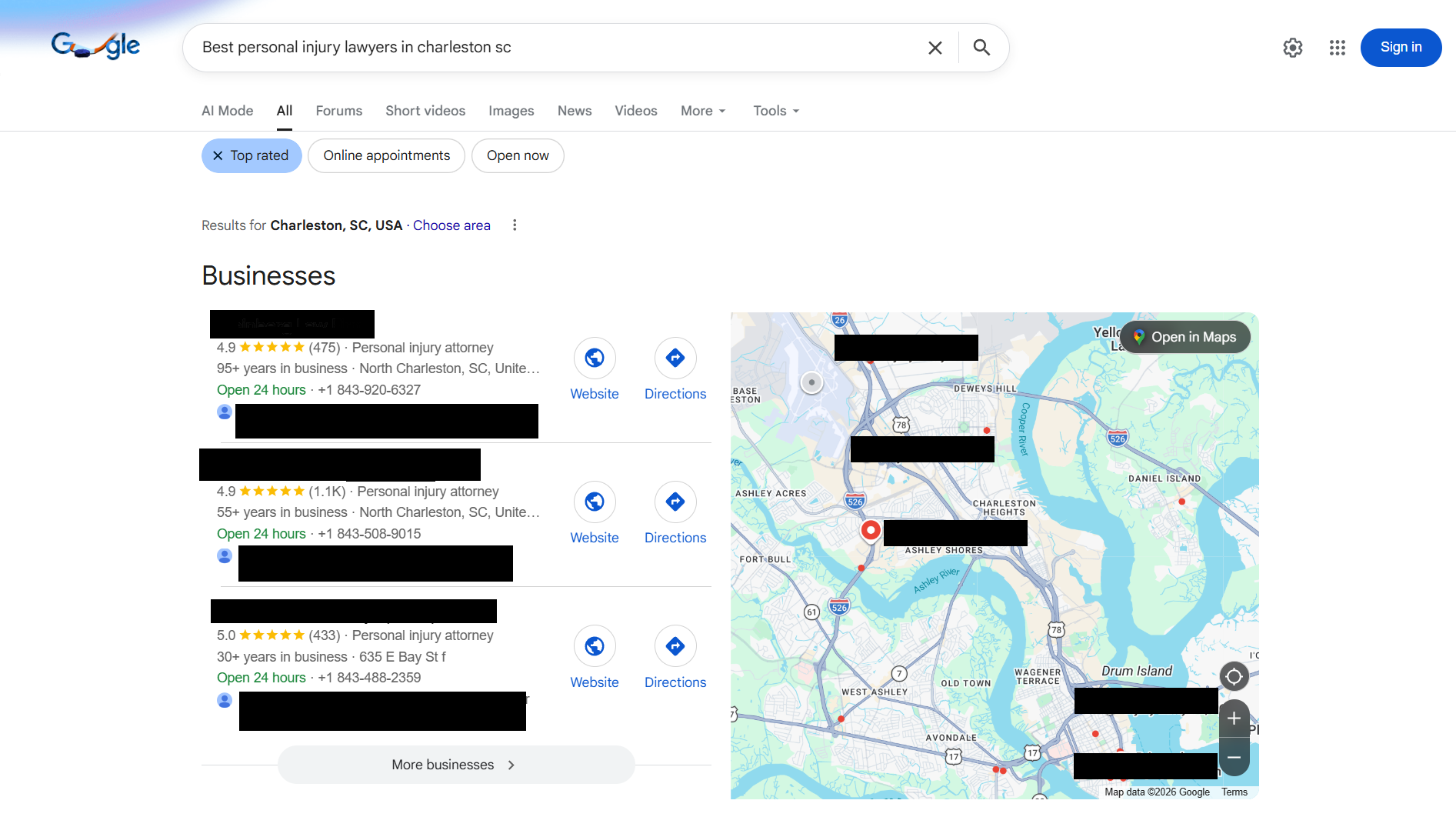Select the News tab

pyautogui.click(x=574, y=110)
